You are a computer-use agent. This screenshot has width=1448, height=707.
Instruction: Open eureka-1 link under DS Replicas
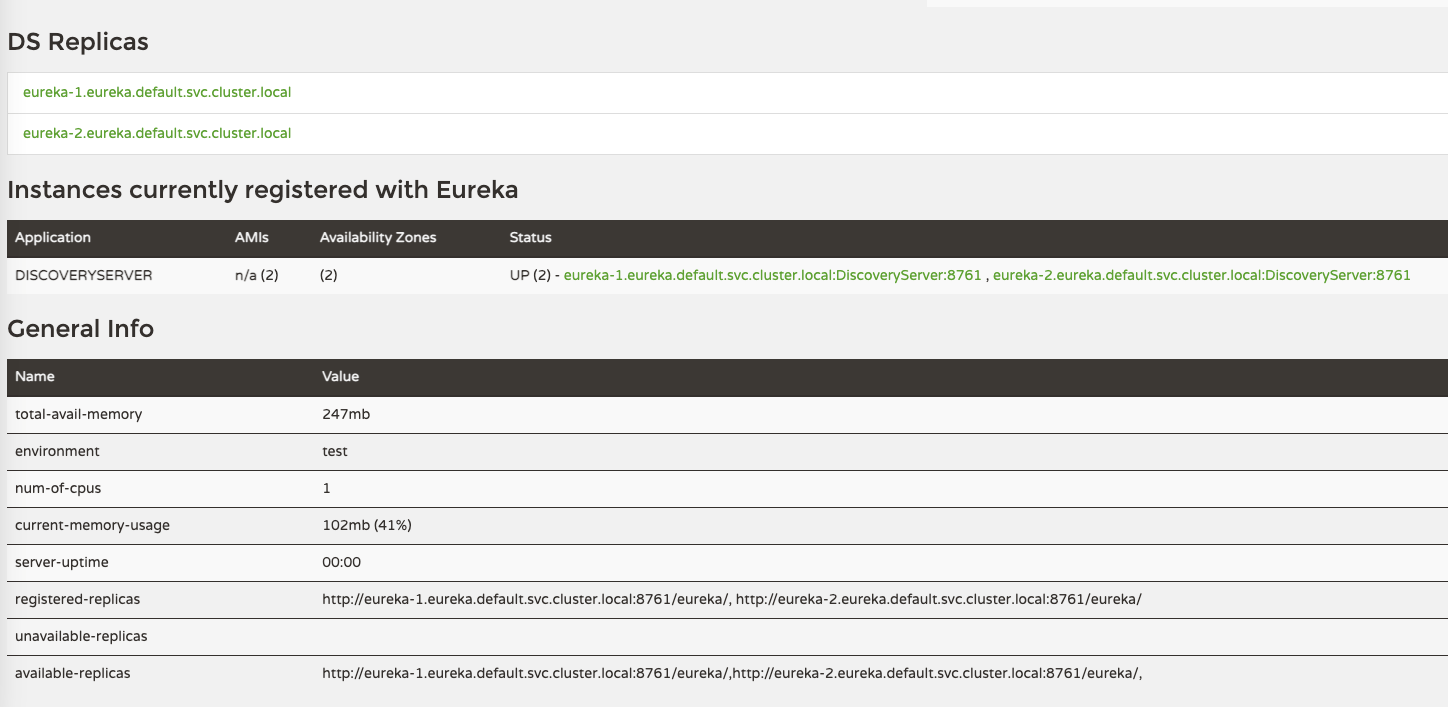[x=157, y=92]
